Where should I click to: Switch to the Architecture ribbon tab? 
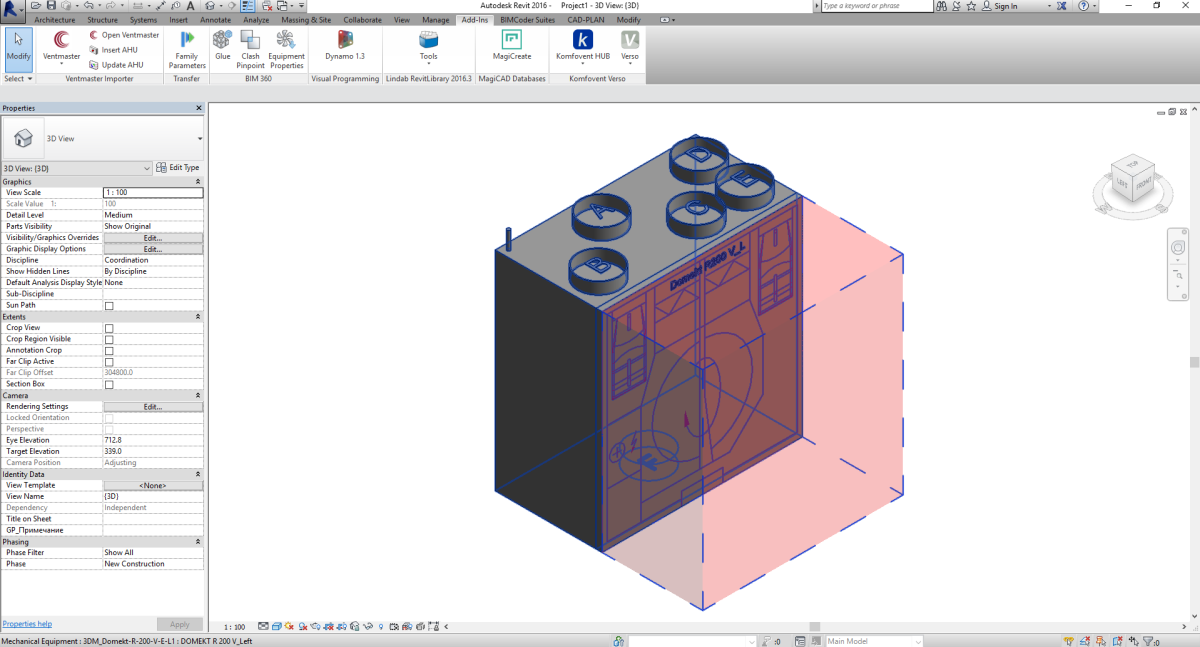tap(55, 19)
